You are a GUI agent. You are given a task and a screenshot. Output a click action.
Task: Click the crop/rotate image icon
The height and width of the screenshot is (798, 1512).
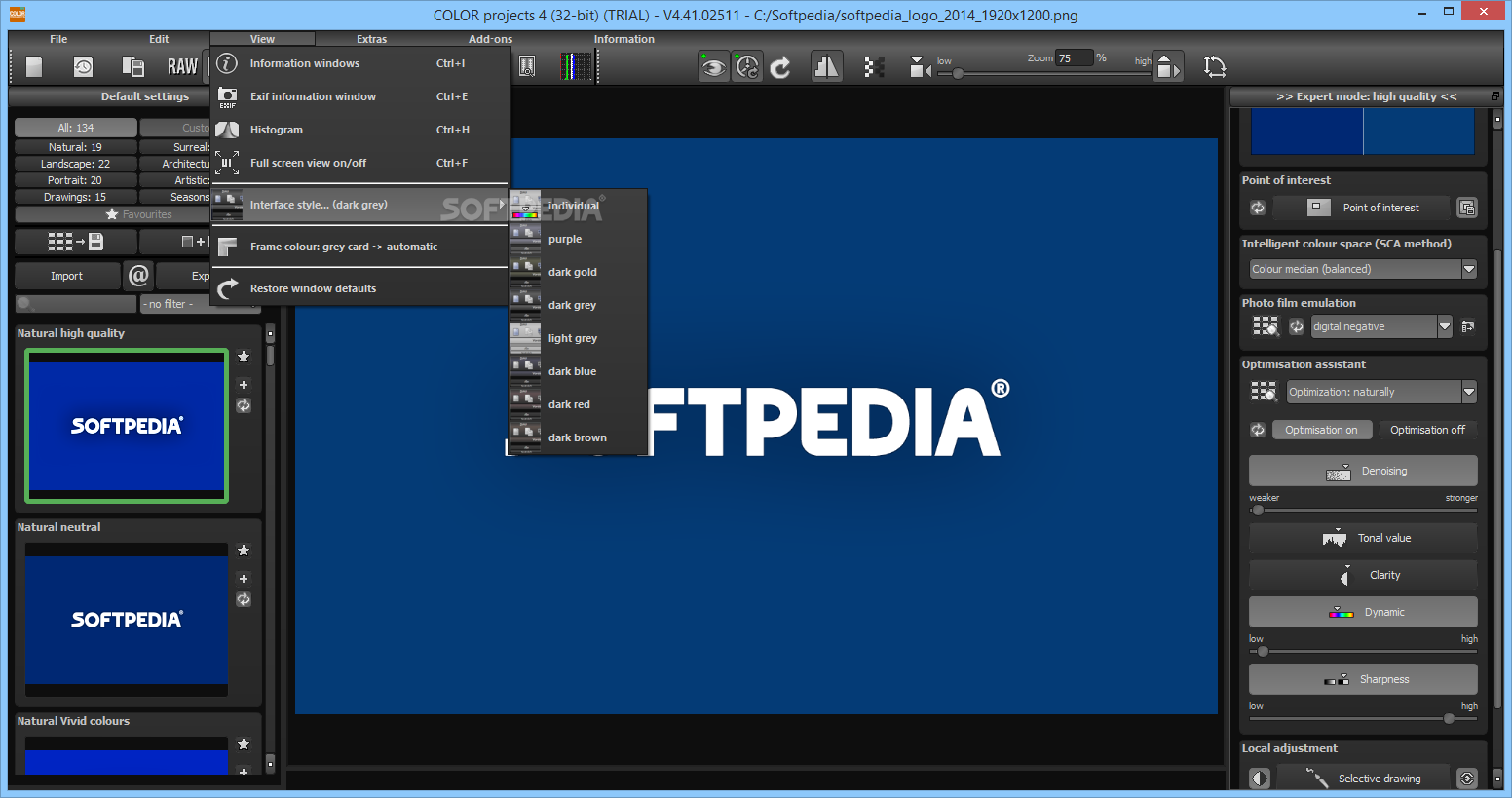click(1215, 66)
